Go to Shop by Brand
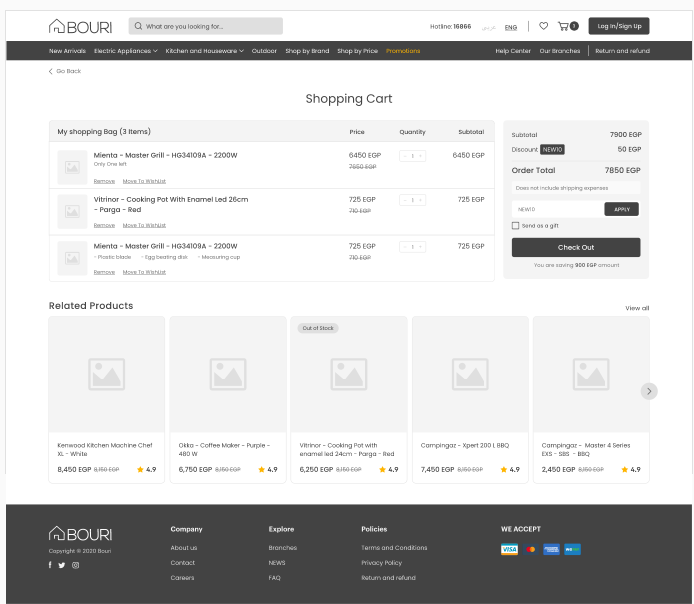 307,51
